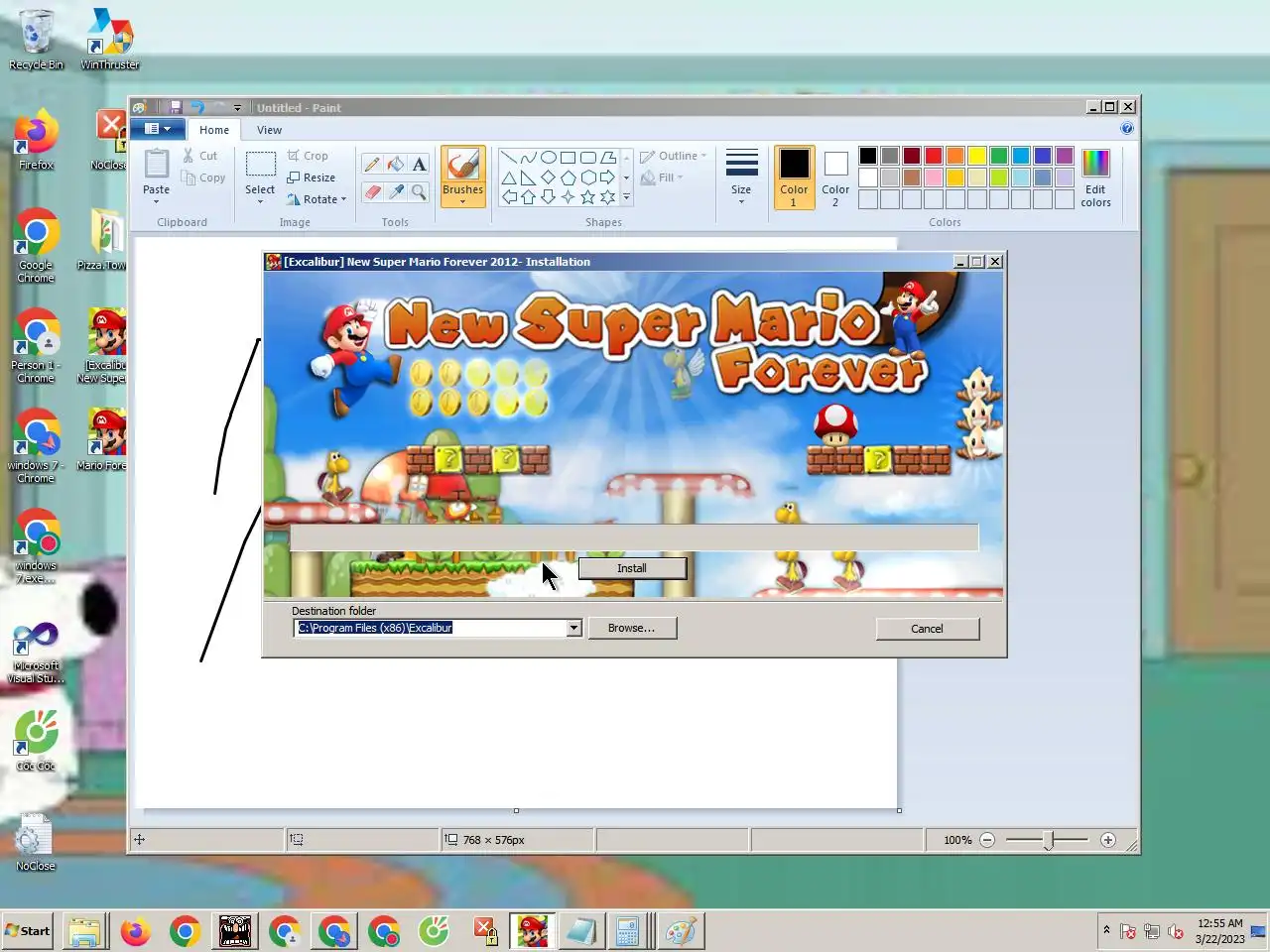This screenshot has height=952, width=1270.
Task: Show hidden icons in system tray
Action: 1106,930
